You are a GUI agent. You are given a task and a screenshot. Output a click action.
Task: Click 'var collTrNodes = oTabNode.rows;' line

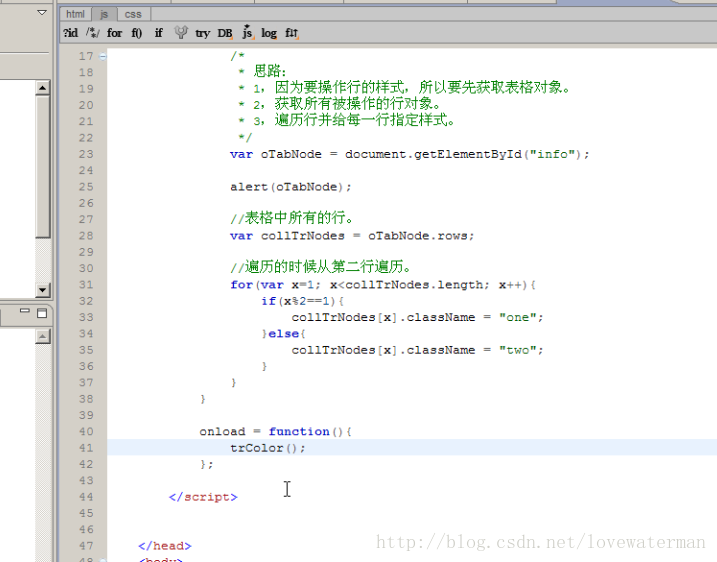point(352,236)
